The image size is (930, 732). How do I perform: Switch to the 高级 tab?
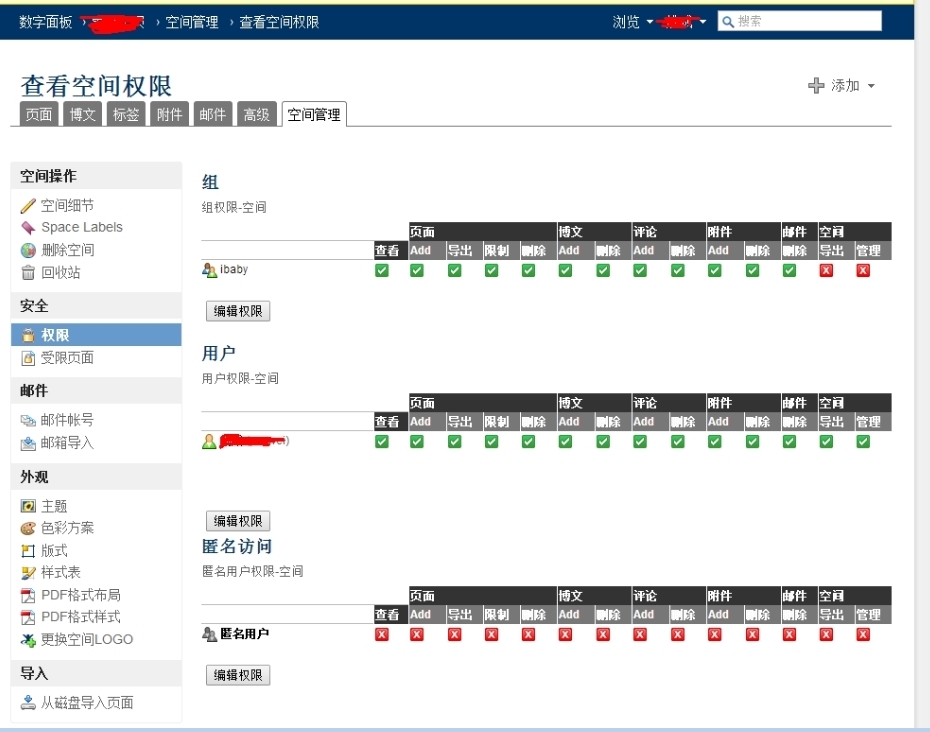[x=257, y=115]
